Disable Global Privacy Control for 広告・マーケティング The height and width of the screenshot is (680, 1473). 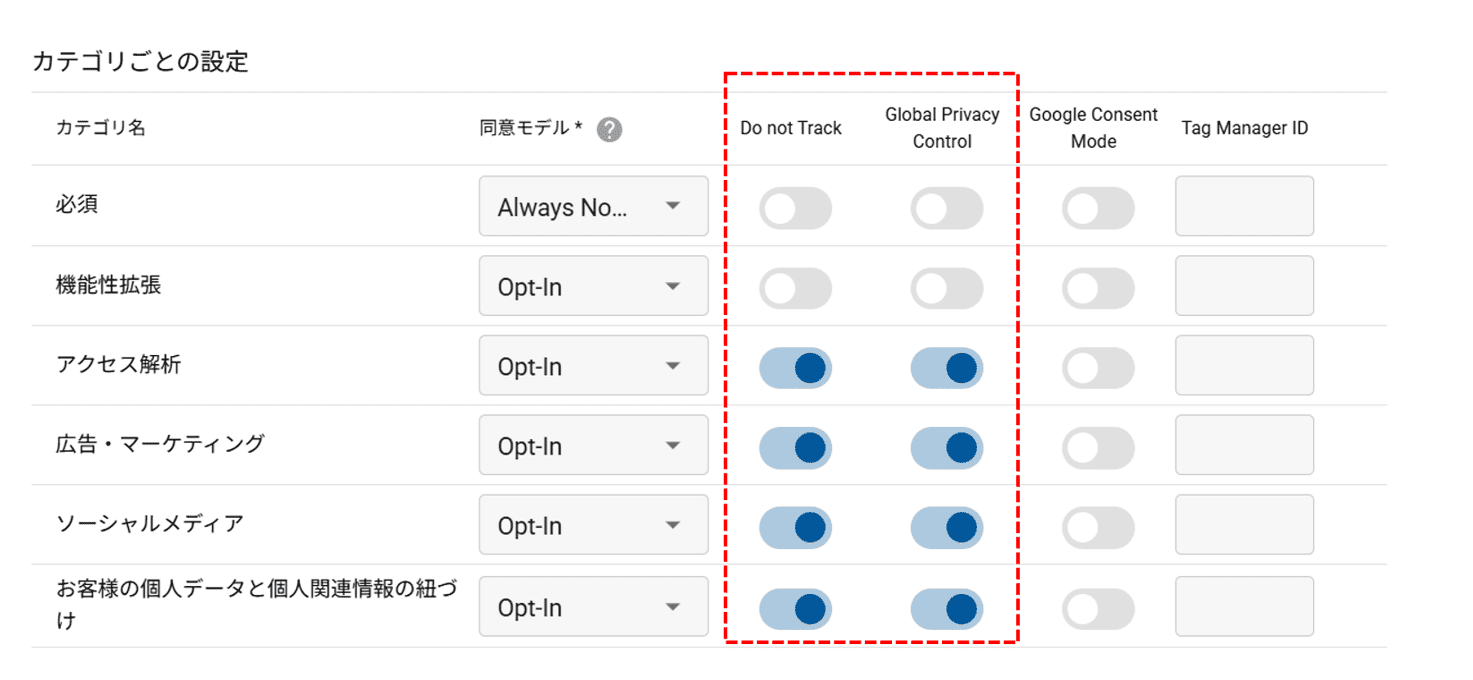pos(946,446)
